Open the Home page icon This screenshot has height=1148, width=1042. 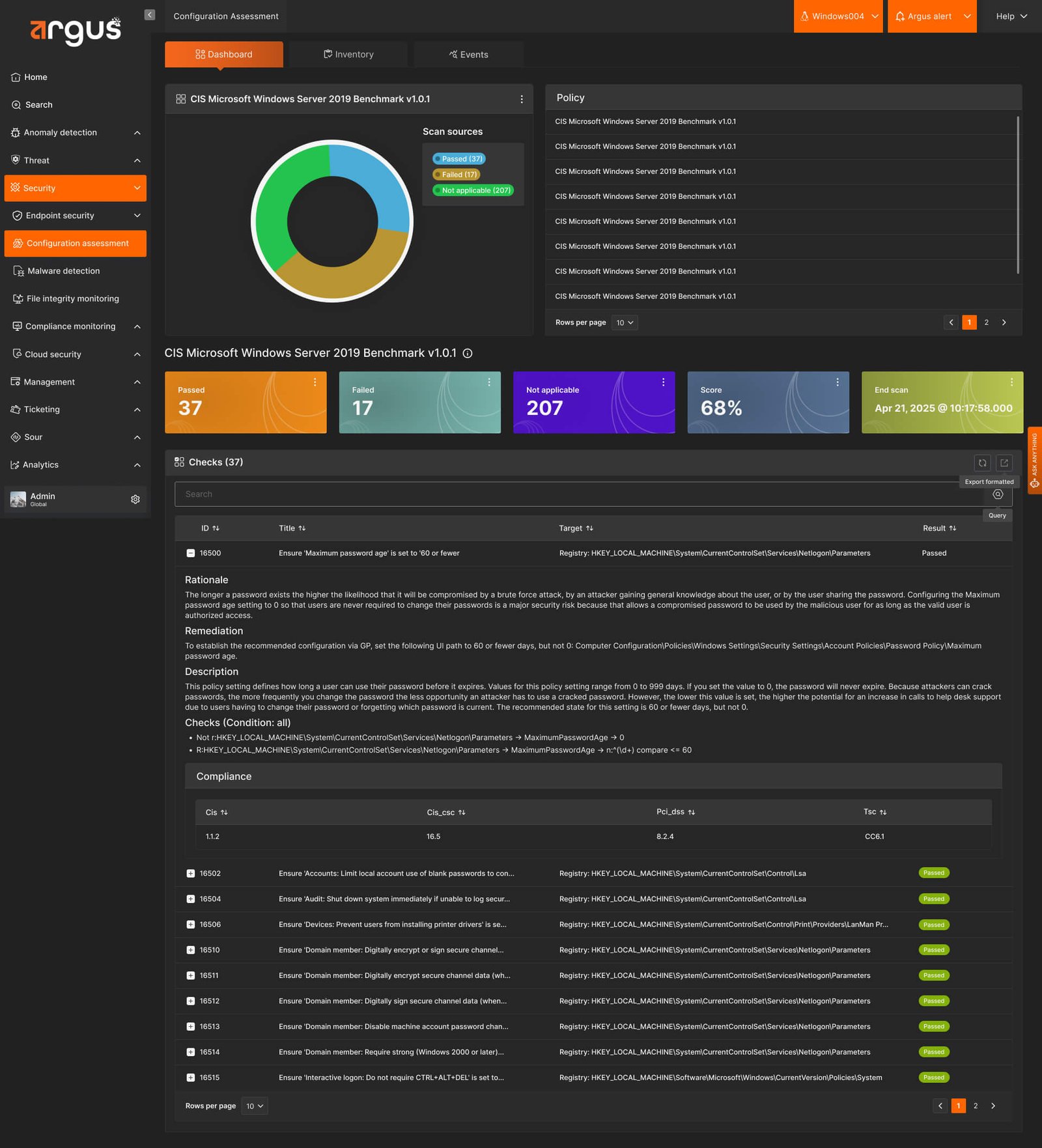click(x=16, y=77)
